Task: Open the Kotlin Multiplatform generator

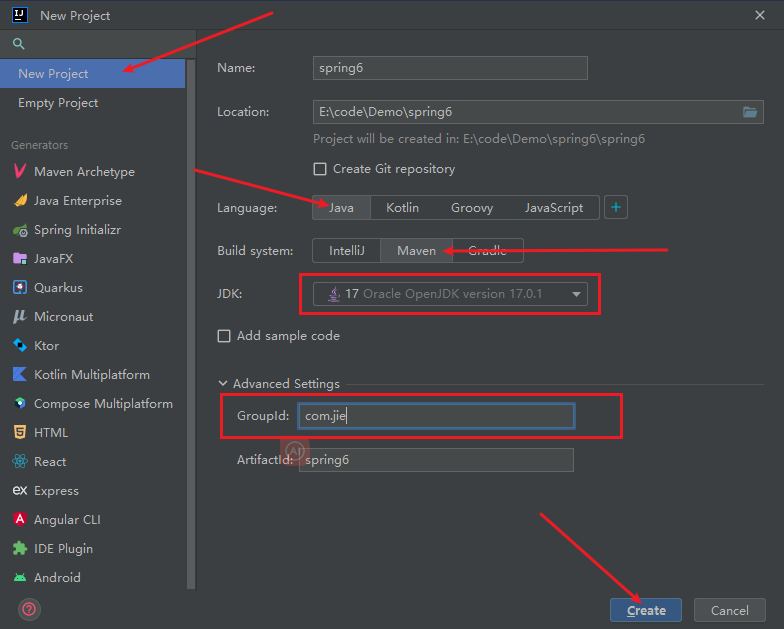Action: pos(92,374)
